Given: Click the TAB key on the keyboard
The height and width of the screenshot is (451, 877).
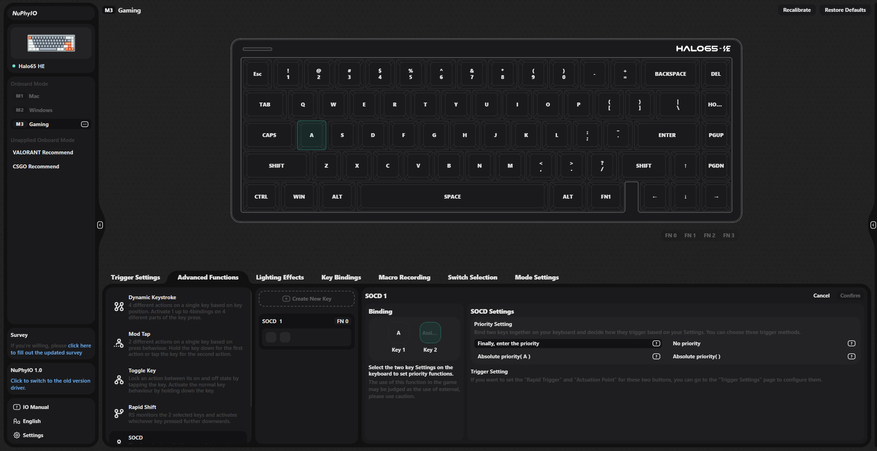Looking at the screenshot, I should click(265, 105).
